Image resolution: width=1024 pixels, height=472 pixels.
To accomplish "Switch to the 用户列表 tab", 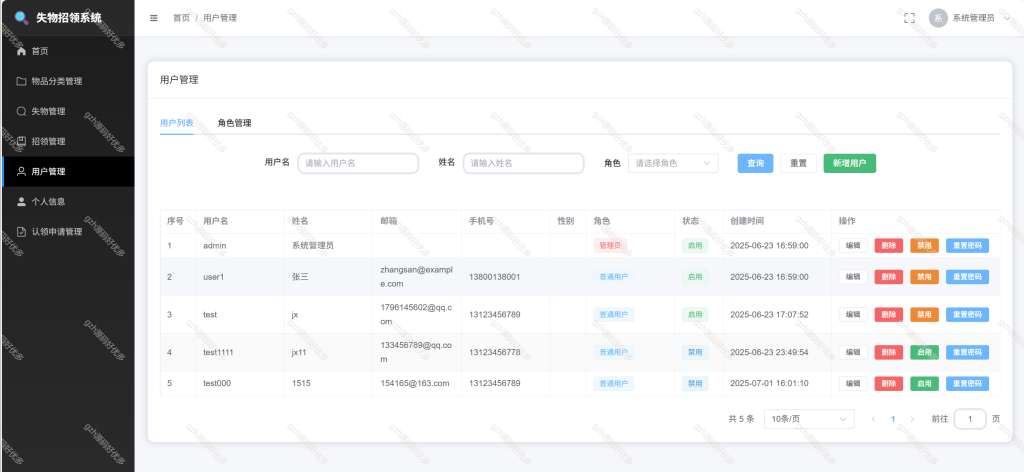I will tap(176, 123).
